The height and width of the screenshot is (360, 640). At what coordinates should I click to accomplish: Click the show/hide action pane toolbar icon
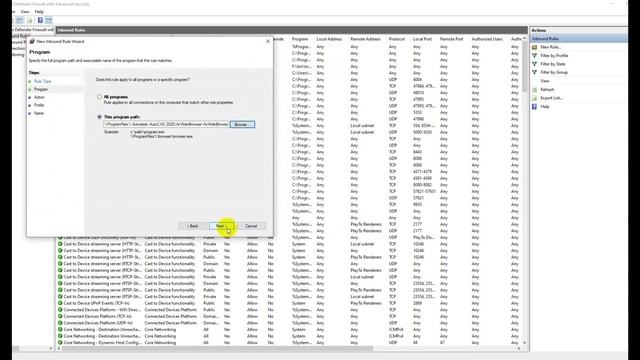point(49,20)
